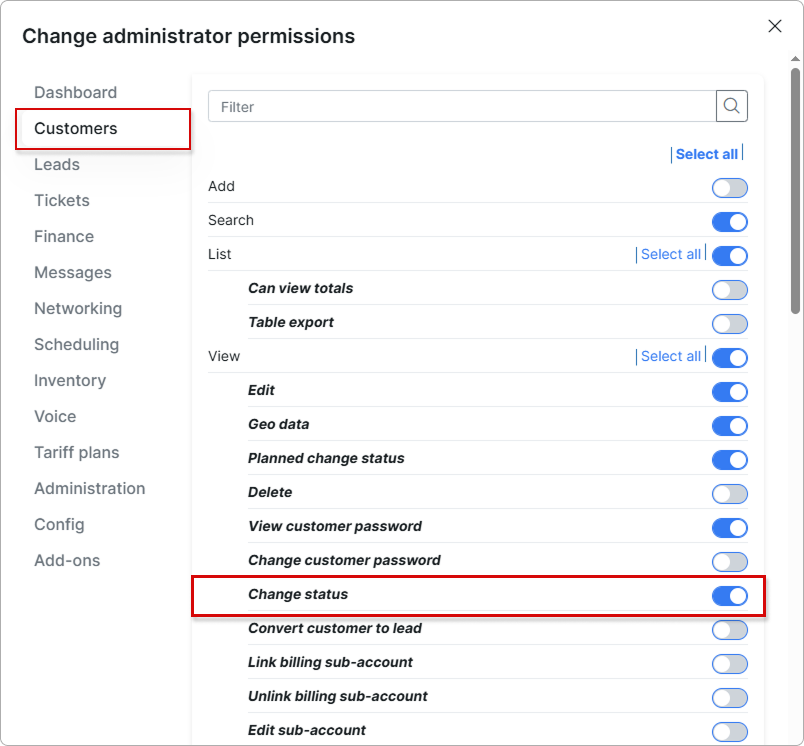Enable the Delete permission toggle
Image resolution: width=804 pixels, height=746 pixels.
pyautogui.click(x=730, y=494)
